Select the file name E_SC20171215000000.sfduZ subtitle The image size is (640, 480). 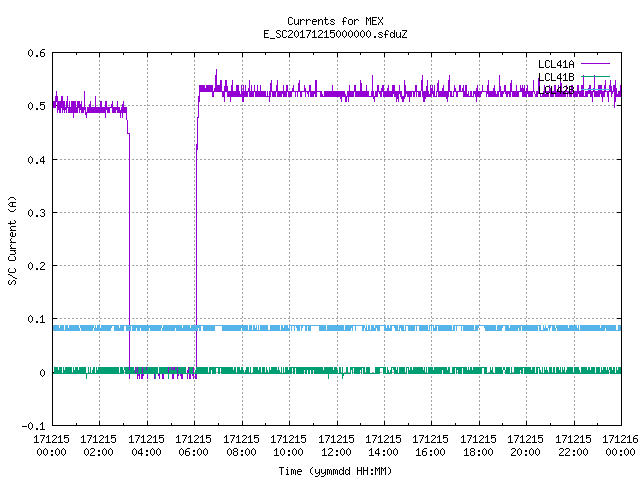[x=335, y=34]
